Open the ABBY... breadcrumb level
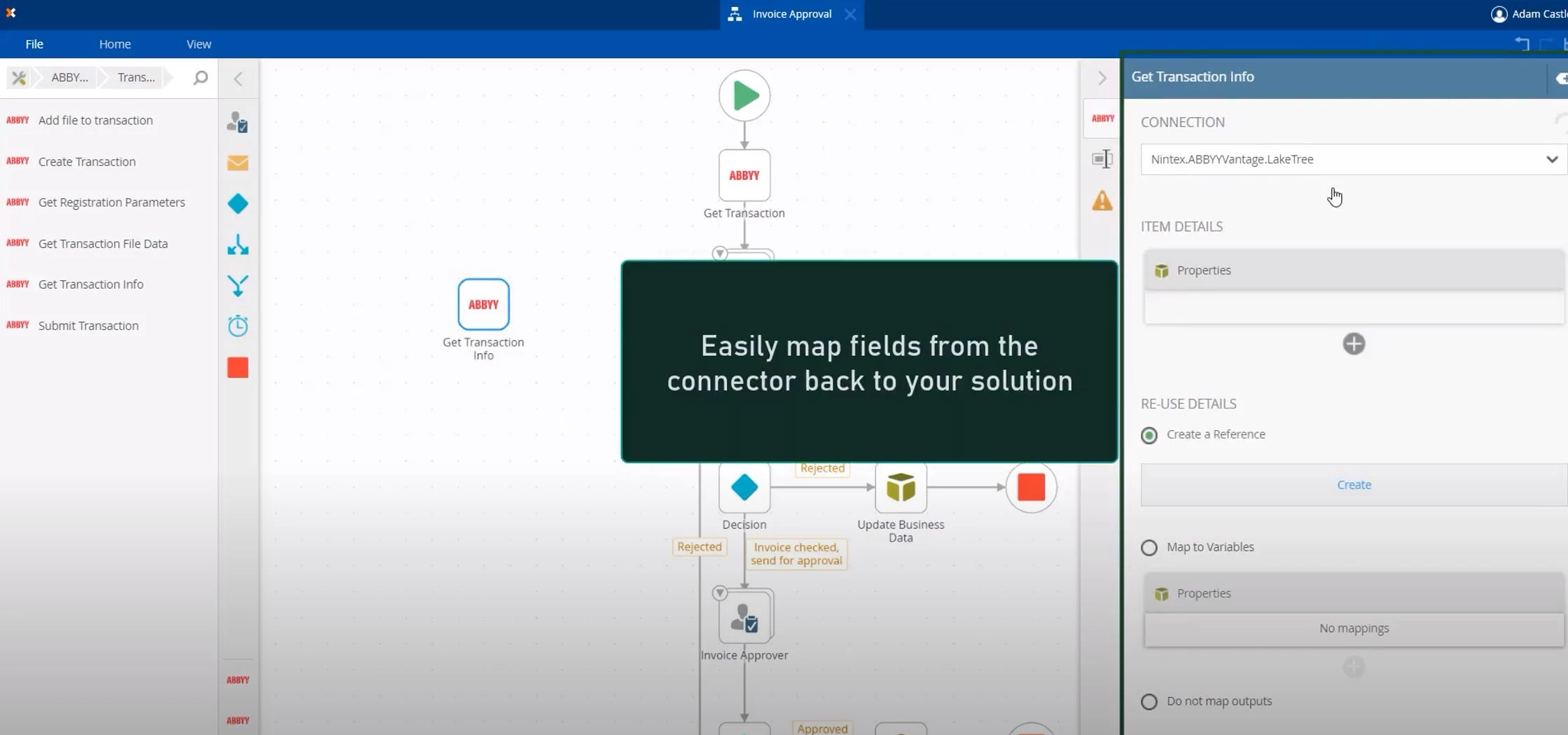This screenshot has width=1568, height=735. 69,78
